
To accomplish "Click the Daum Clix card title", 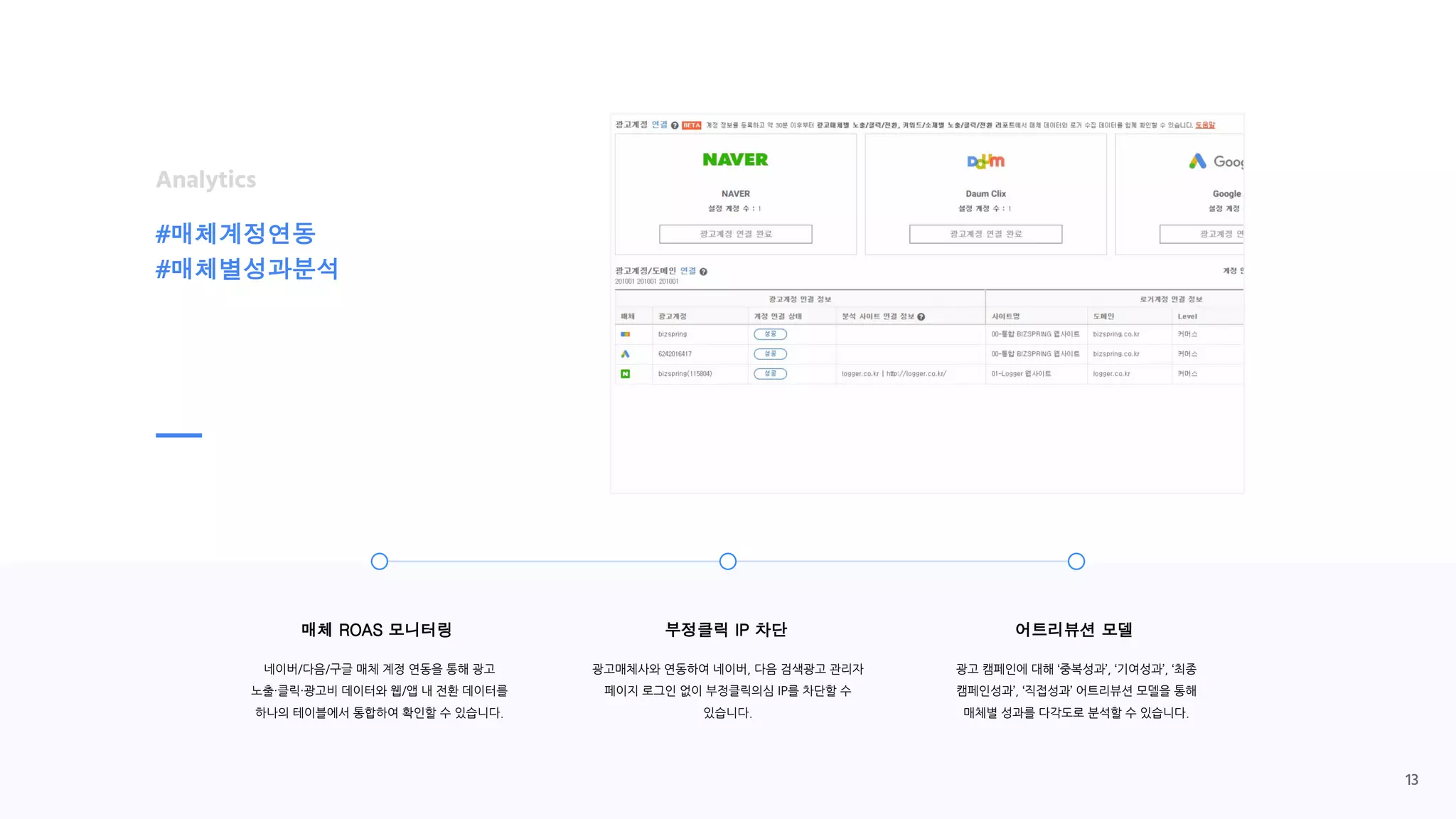I will tap(985, 194).
